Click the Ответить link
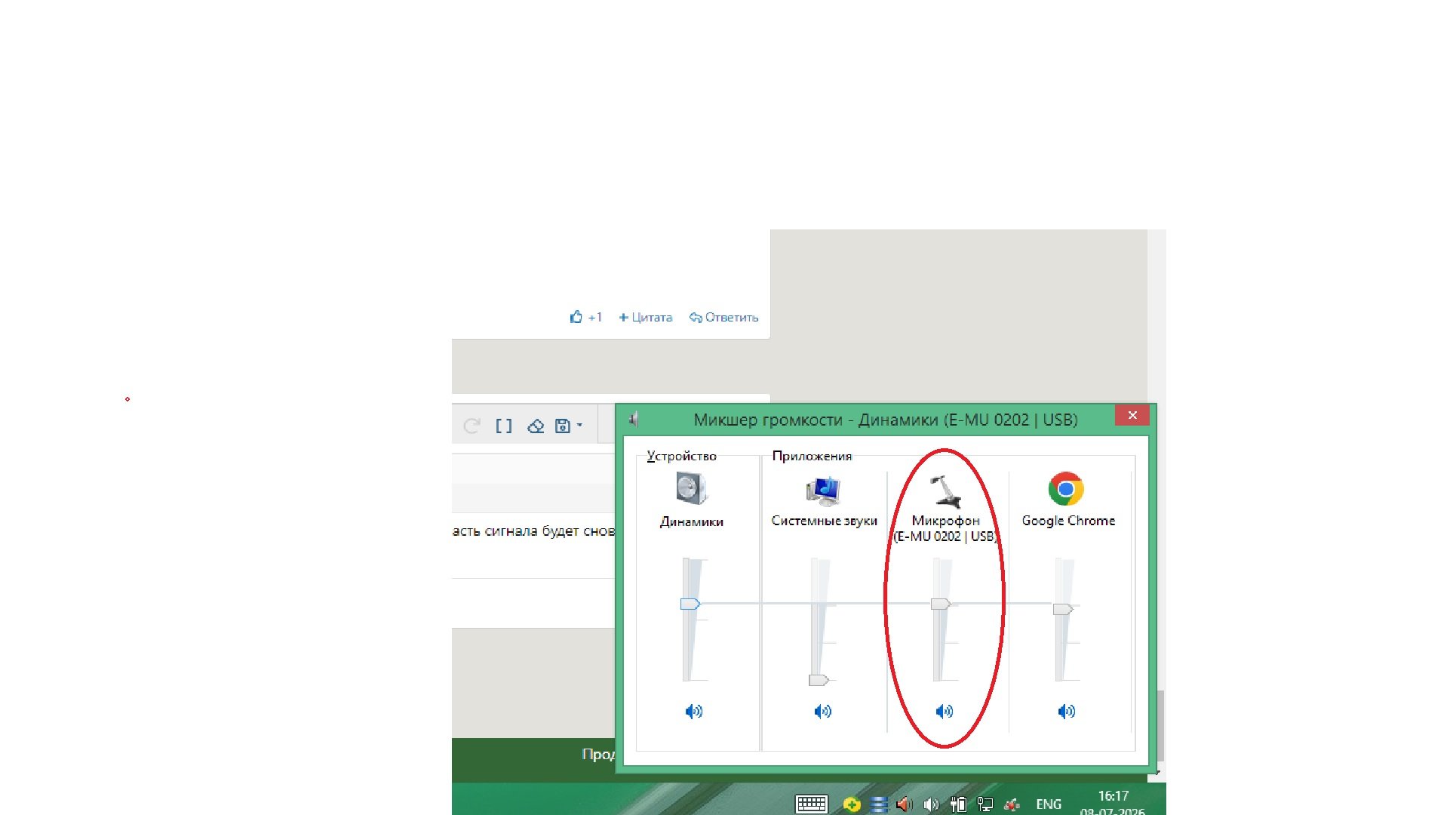The width and height of the screenshot is (1456, 815). 723,318
